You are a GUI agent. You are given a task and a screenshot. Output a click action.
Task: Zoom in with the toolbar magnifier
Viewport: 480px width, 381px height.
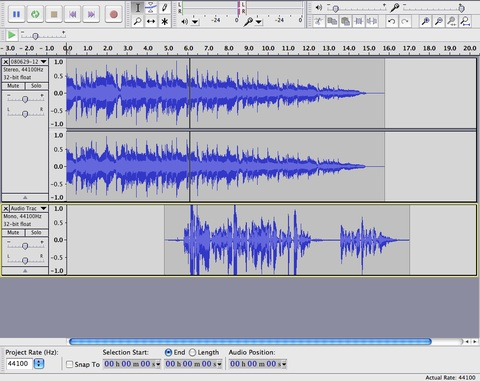click(x=425, y=21)
